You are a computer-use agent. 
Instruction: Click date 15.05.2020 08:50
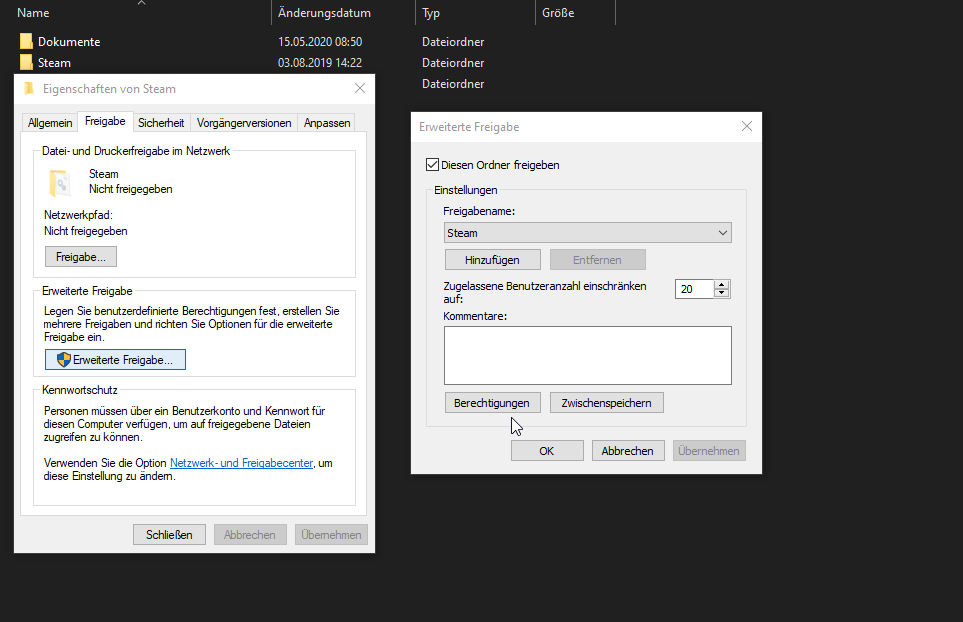pyautogui.click(x=320, y=42)
